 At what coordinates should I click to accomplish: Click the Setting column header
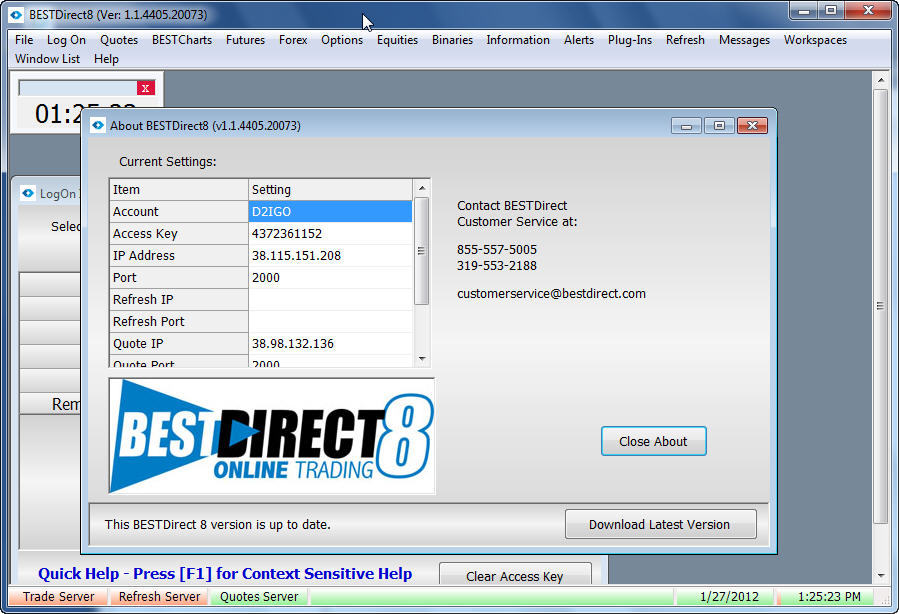(330, 190)
